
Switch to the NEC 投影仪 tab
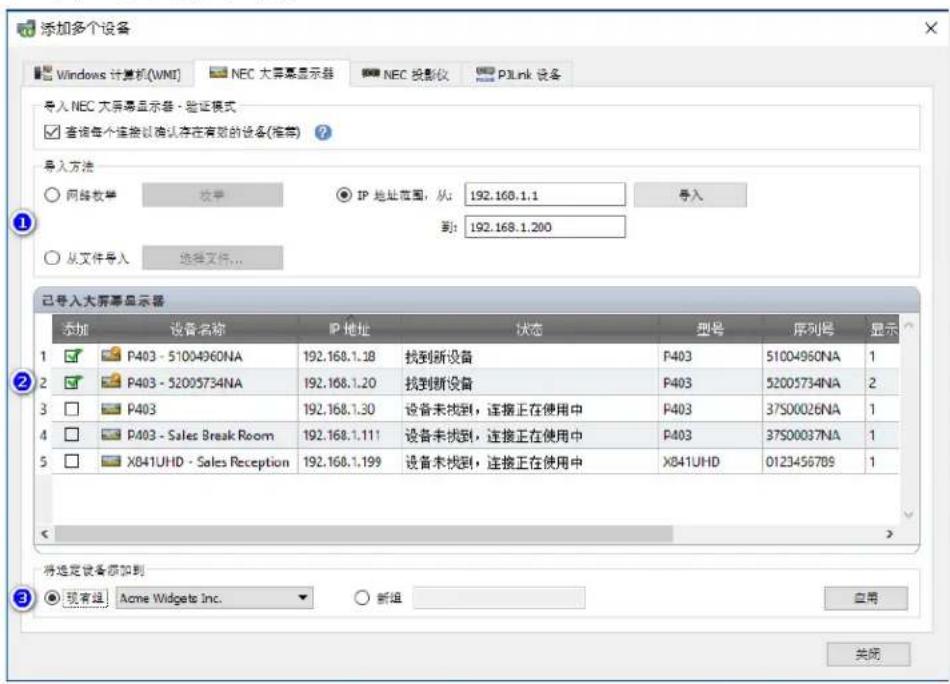405,75
